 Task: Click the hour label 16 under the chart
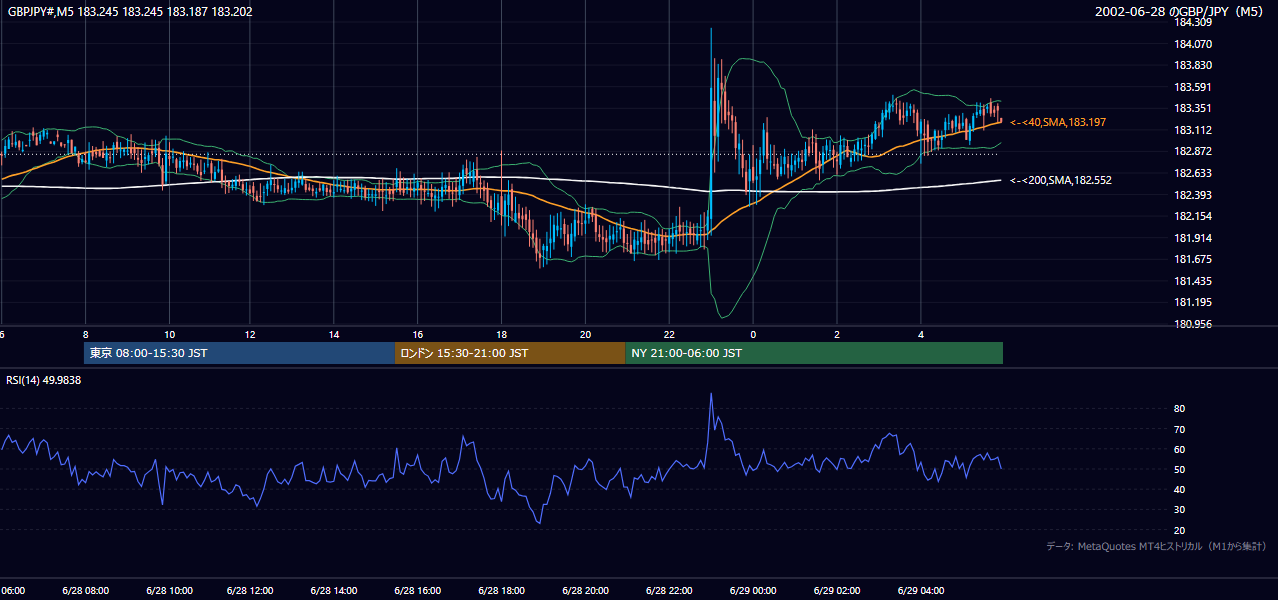pyautogui.click(x=418, y=335)
